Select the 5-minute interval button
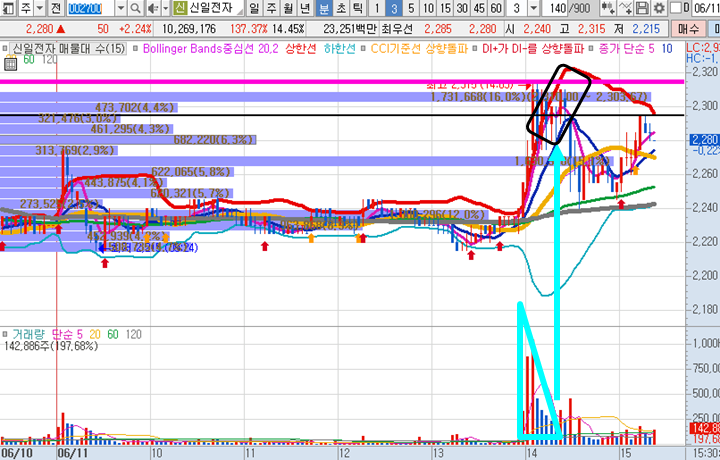 coord(411,8)
